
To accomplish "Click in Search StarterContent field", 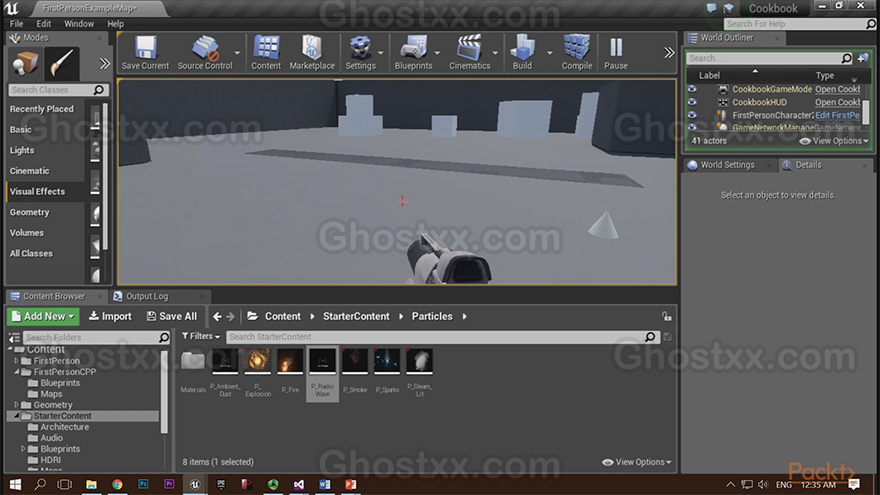I will tap(442, 337).
